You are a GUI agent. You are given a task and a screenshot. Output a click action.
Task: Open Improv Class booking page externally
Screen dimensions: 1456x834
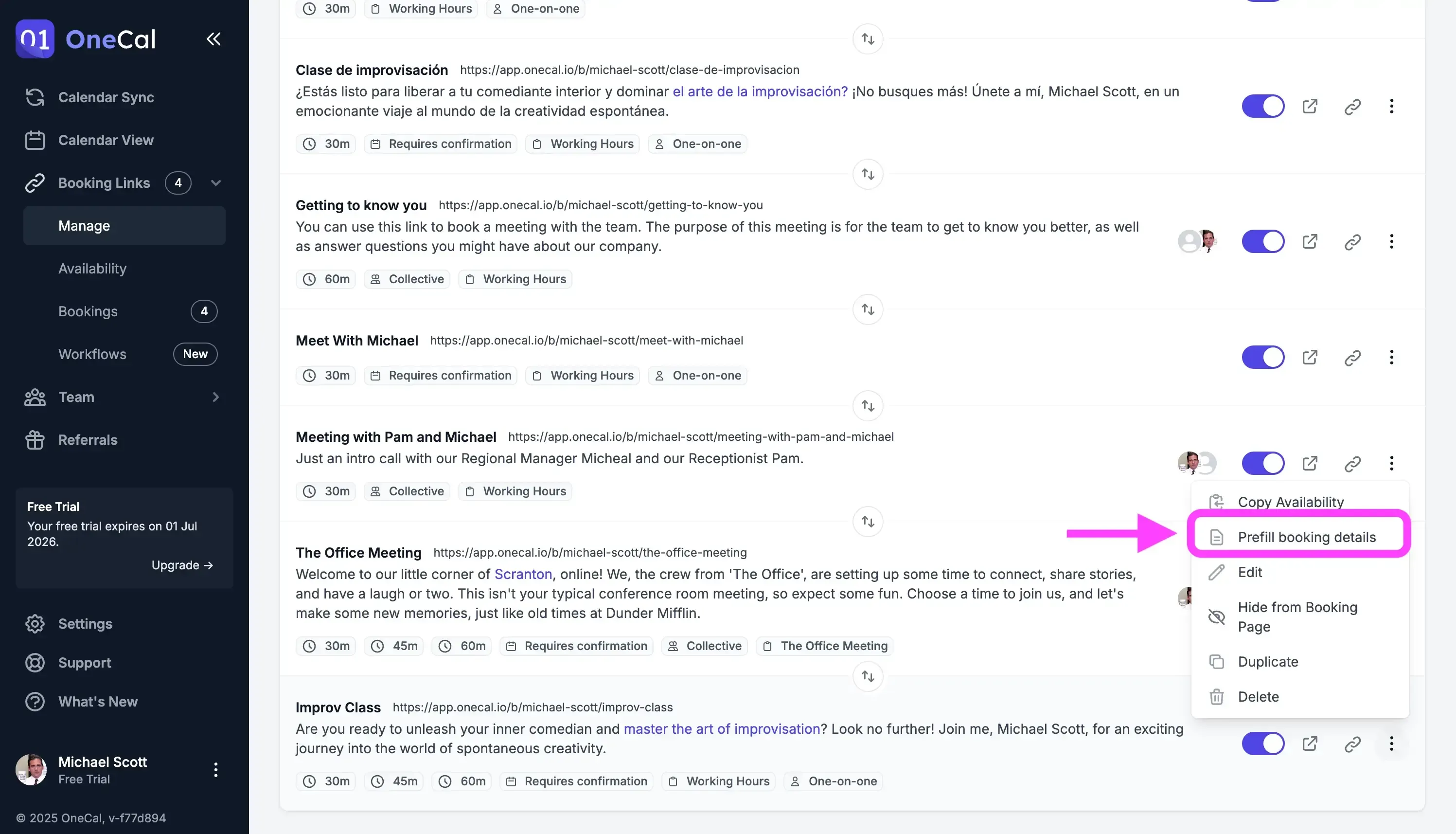click(1310, 744)
